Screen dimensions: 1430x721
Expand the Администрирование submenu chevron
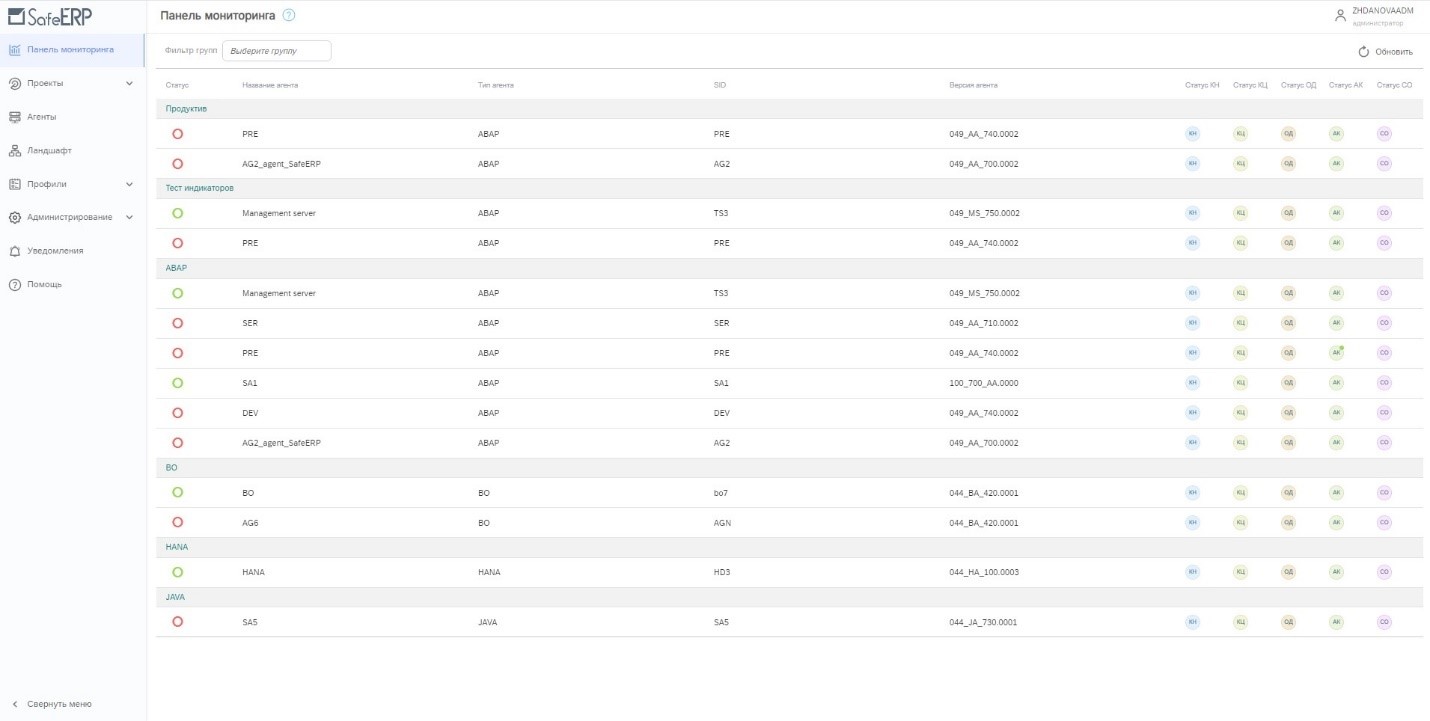(x=129, y=217)
